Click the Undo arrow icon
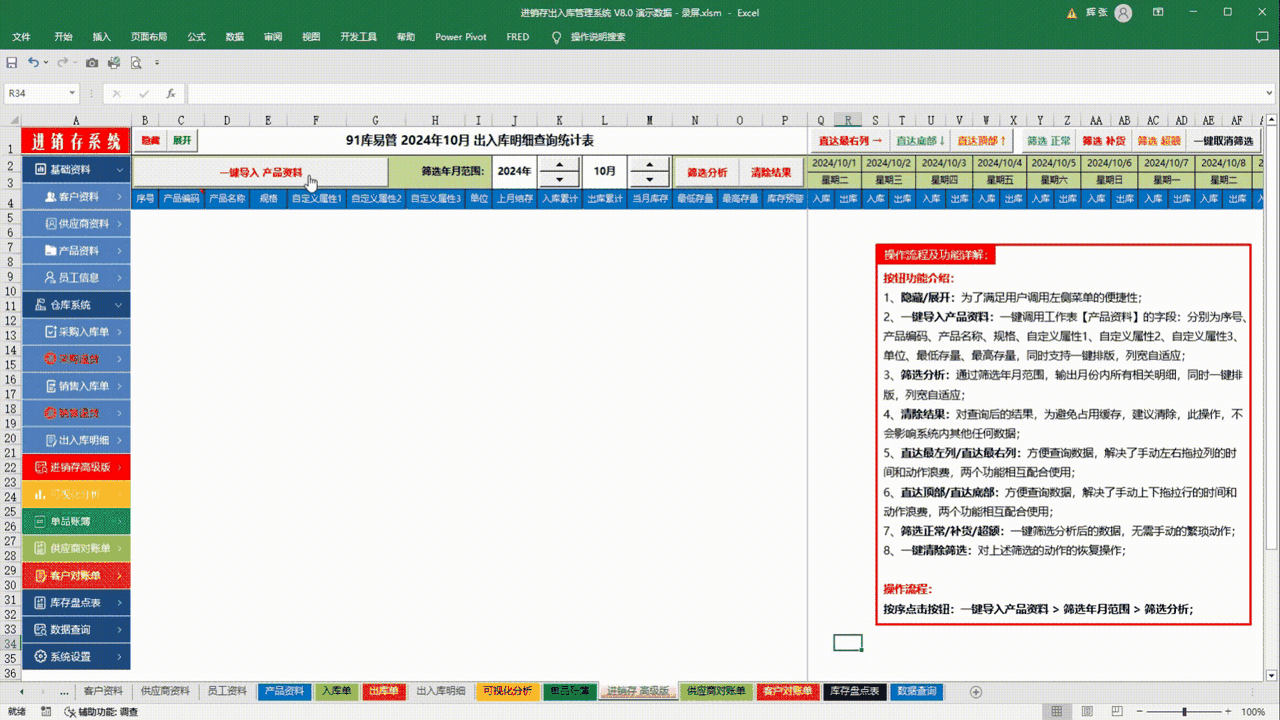 (33, 62)
